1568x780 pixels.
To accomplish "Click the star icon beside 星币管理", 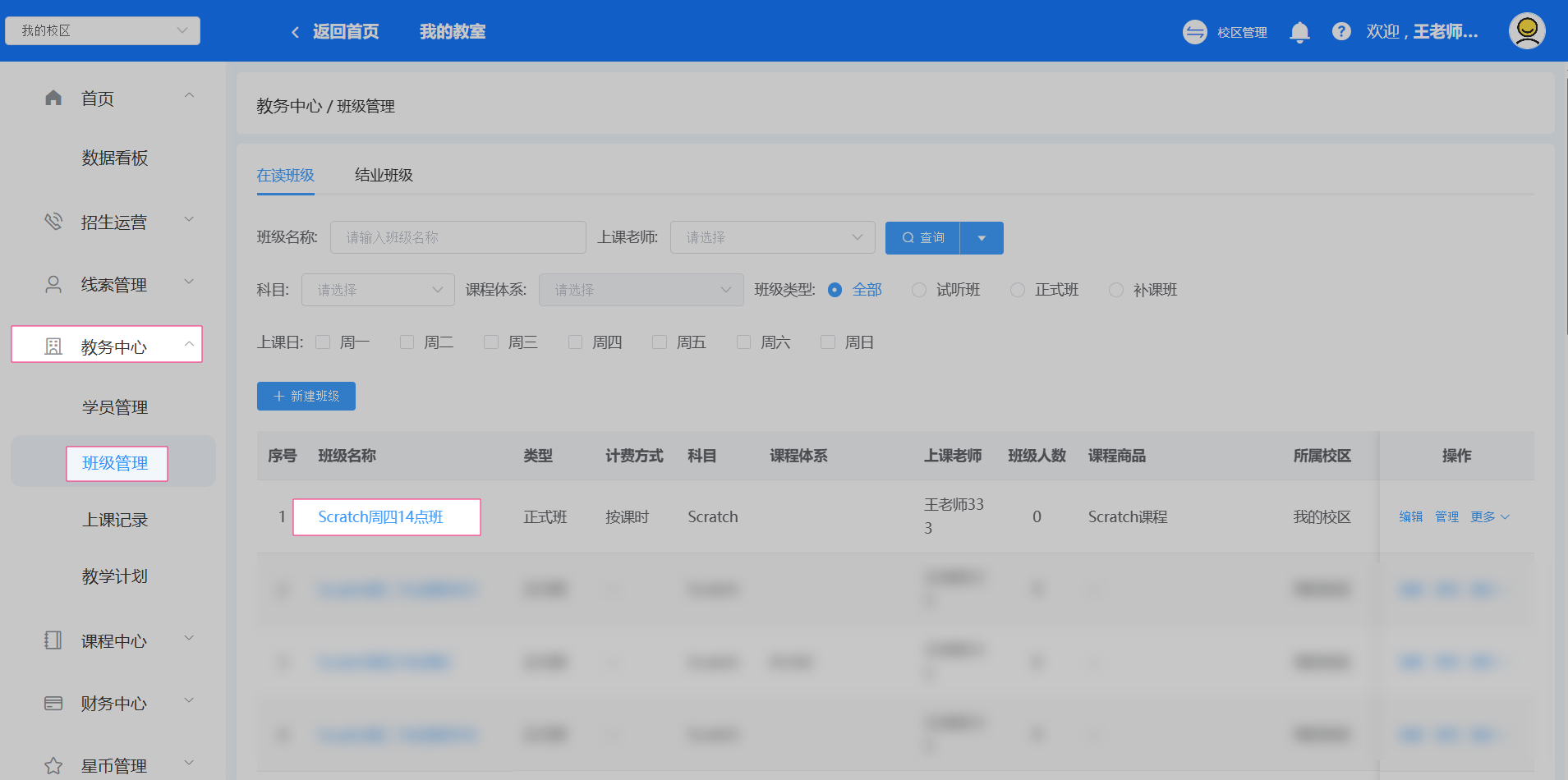I will [x=53, y=765].
